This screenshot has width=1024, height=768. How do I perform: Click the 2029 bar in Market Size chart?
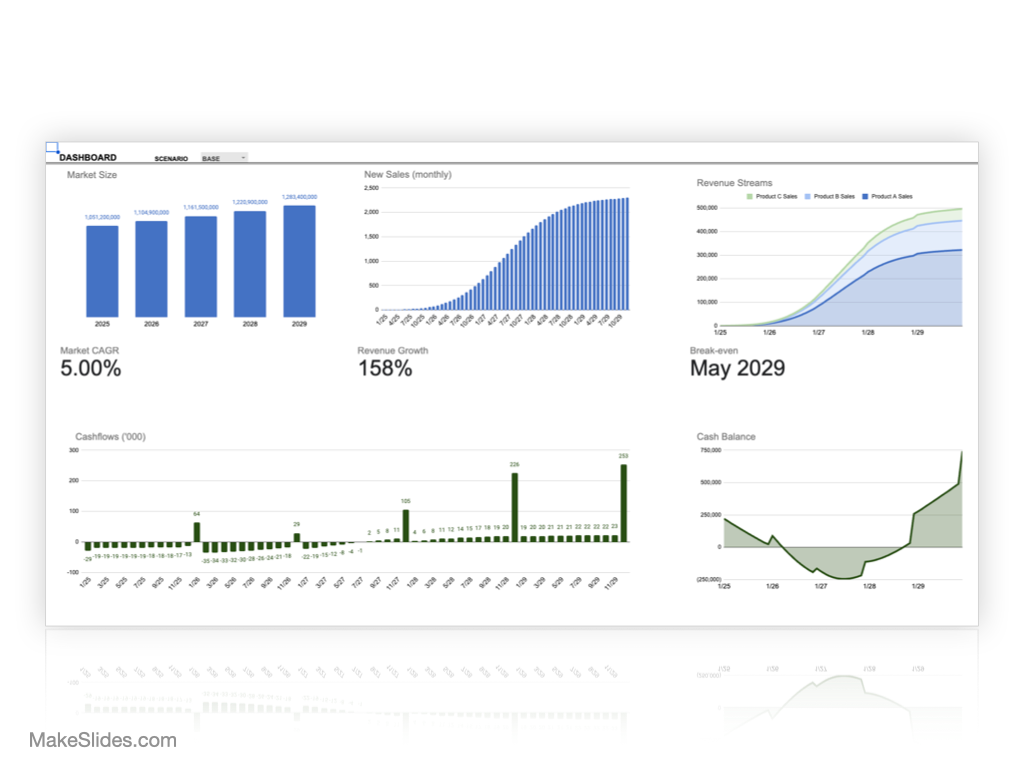pyautogui.click(x=299, y=260)
